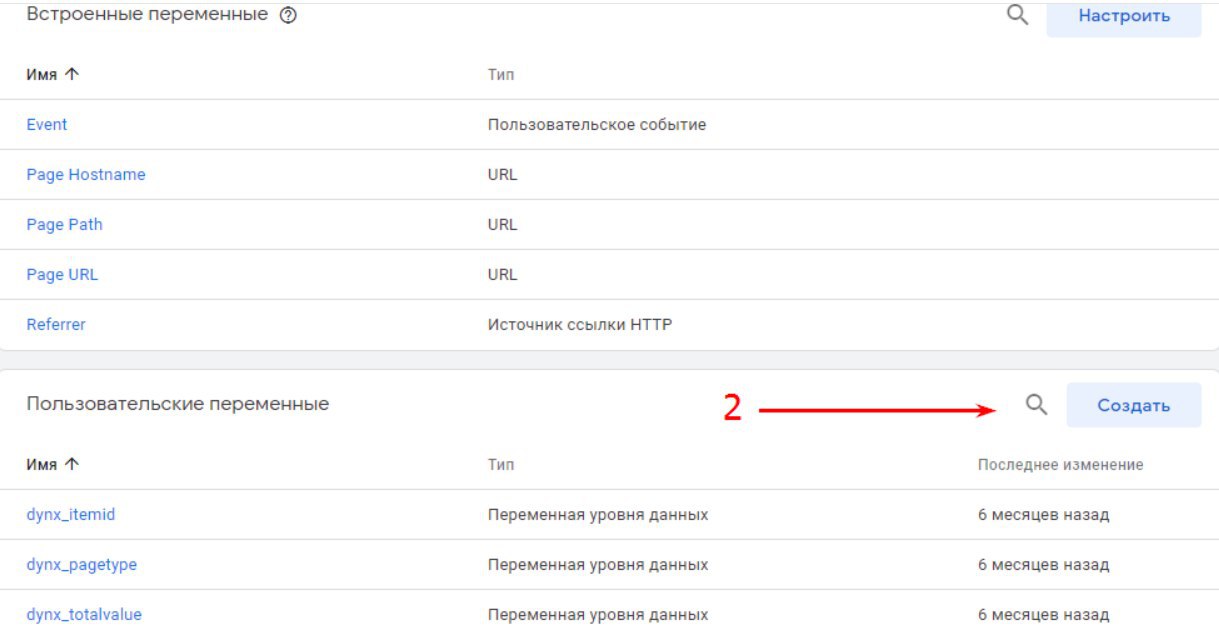Open the Event variable
This screenshot has height=631, width=1219.
[47, 125]
